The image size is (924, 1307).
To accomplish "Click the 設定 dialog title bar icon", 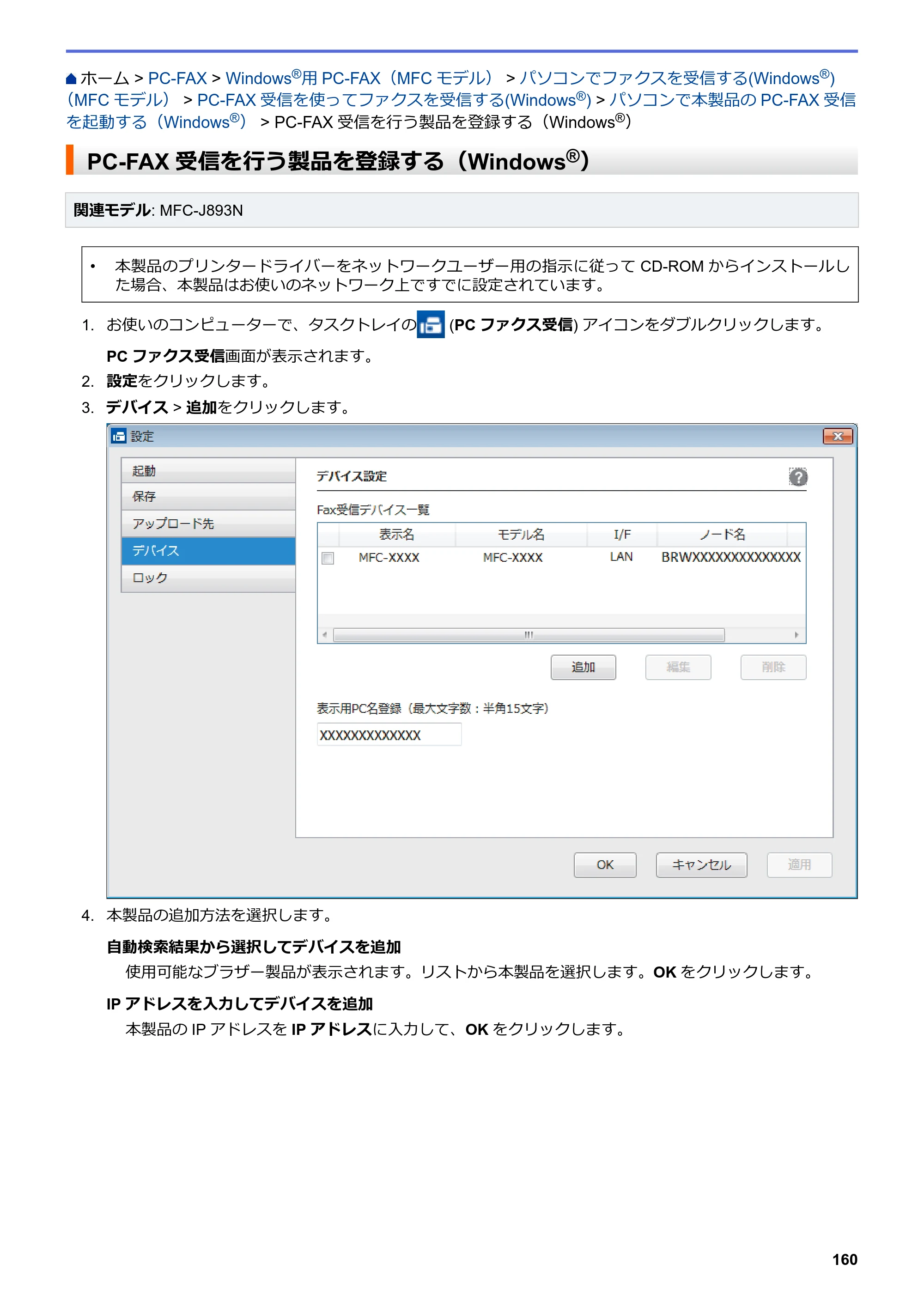I will coord(119,437).
